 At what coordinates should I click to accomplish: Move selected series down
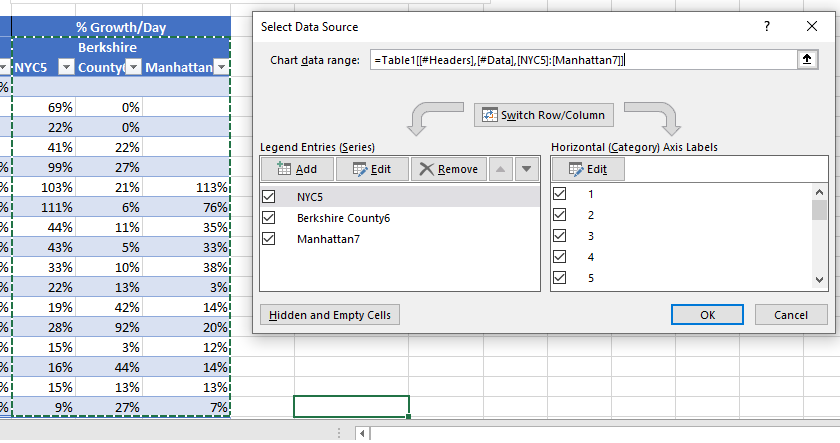(527, 169)
